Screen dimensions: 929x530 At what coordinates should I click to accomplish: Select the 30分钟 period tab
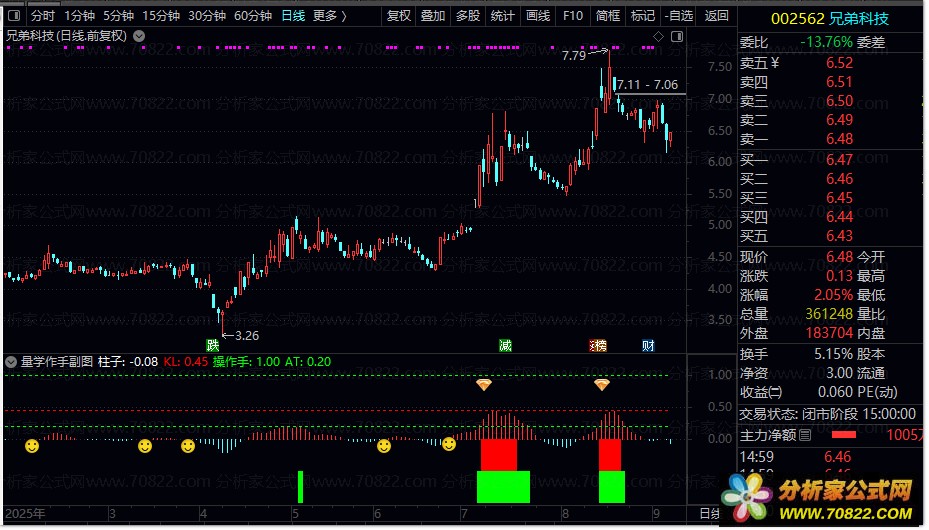pos(207,16)
